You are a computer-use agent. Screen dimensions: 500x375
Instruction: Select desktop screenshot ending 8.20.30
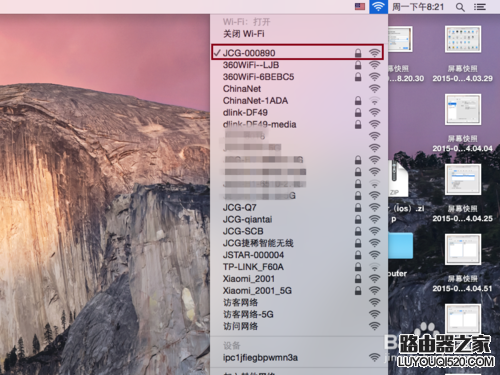point(400,39)
